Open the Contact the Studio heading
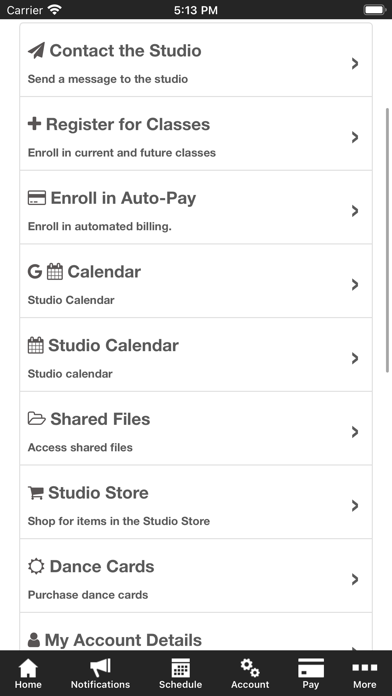The image size is (392, 696). (126, 51)
